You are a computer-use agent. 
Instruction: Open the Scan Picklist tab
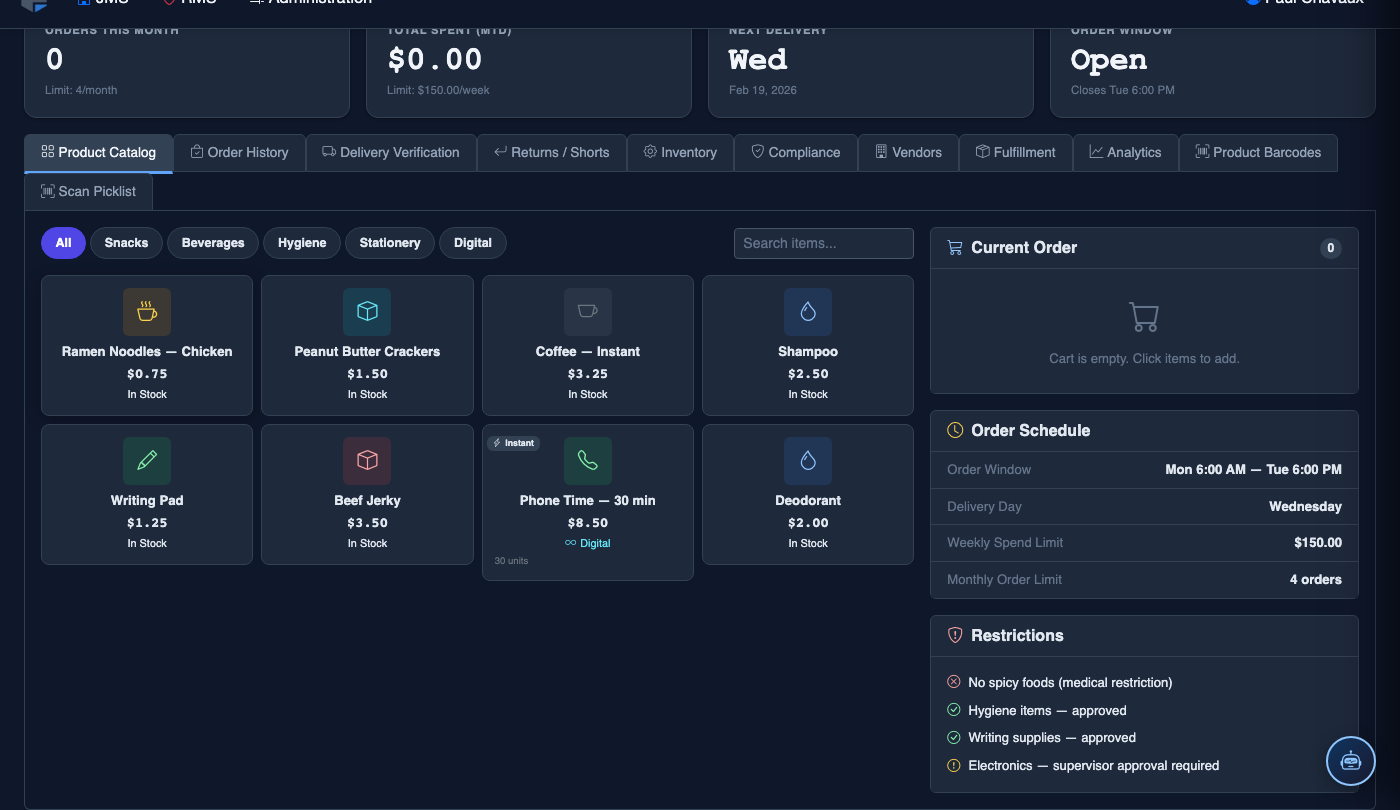pos(88,191)
